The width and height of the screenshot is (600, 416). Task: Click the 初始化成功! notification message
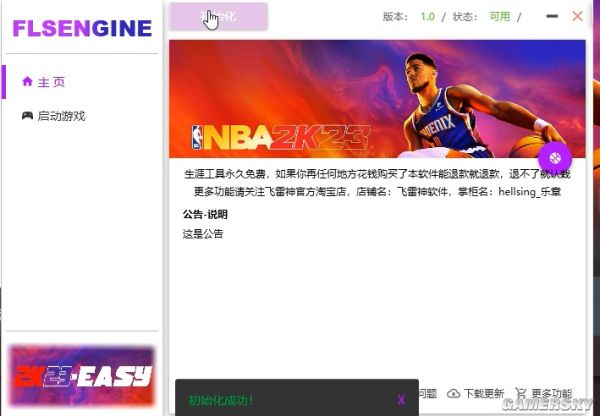(220, 400)
